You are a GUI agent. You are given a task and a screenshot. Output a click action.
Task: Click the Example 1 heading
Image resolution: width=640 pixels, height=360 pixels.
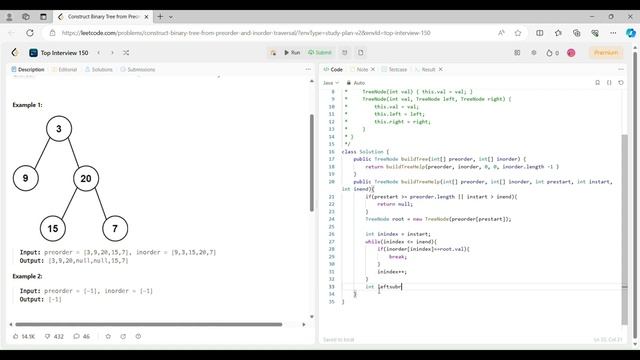[x=27, y=105]
